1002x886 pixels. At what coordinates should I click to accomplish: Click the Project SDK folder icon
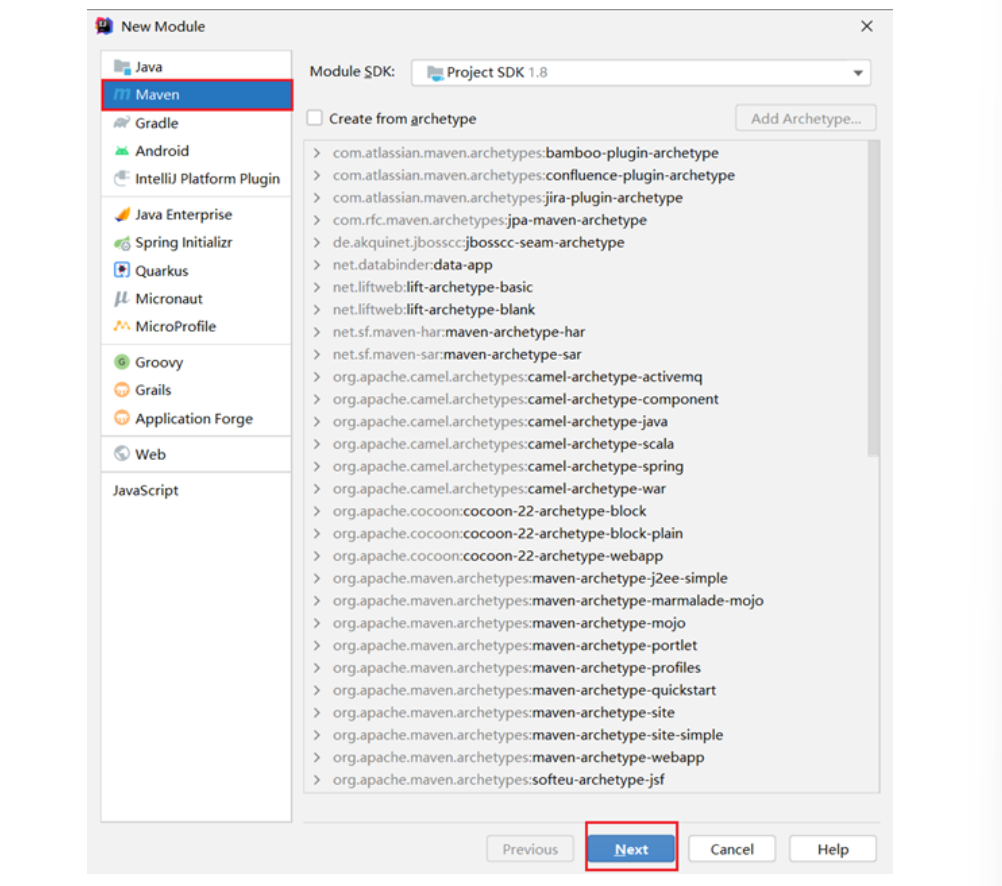(x=435, y=73)
